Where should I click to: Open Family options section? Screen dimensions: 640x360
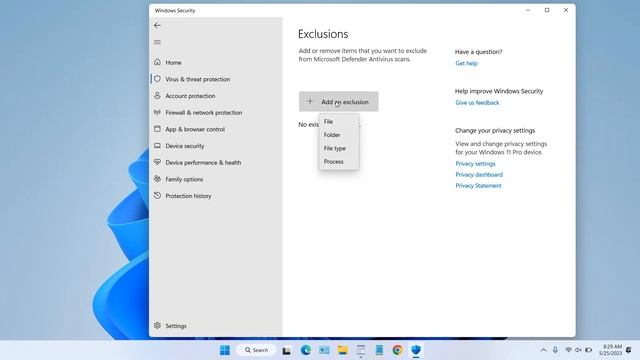(x=184, y=179)
